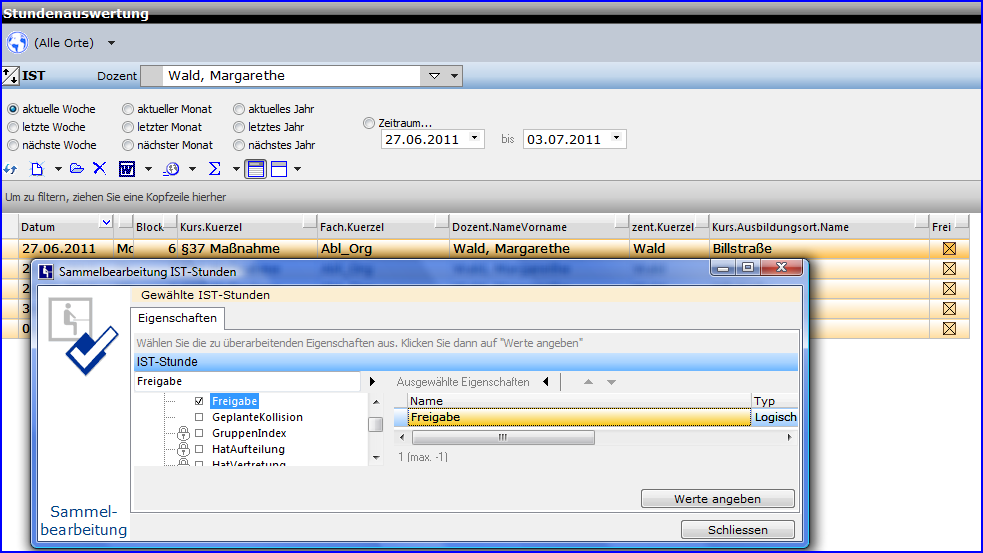983x553 pixels.
Task: Check the GruppenIndex checkbox
Action: tap(199, 433)
